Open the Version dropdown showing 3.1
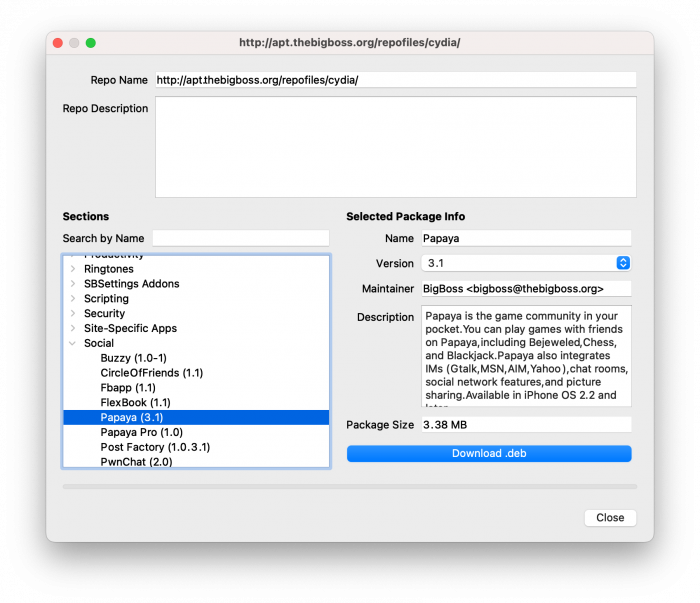Screen dimensions: 700x603 coord(526,263)
